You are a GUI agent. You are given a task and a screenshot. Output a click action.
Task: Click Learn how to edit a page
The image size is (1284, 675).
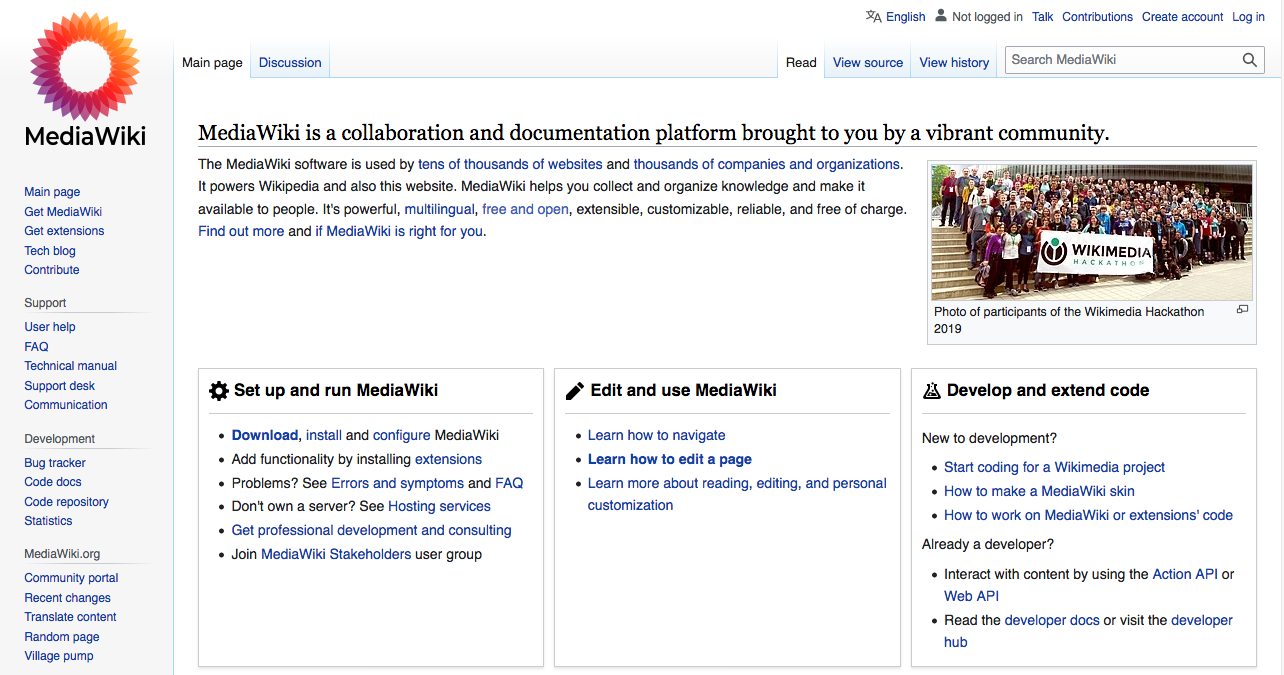click(x=670, y=459)
